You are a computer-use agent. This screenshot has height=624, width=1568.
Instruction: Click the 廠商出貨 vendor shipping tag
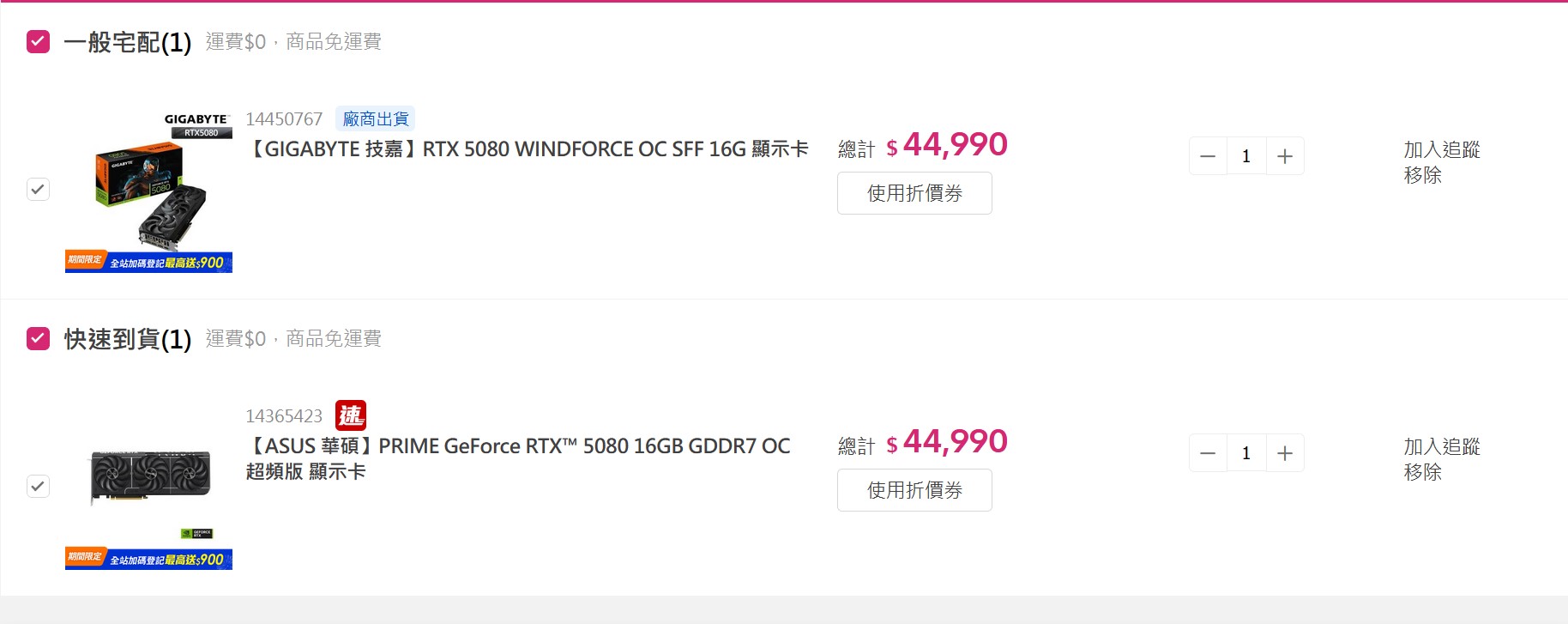(376, 118)
